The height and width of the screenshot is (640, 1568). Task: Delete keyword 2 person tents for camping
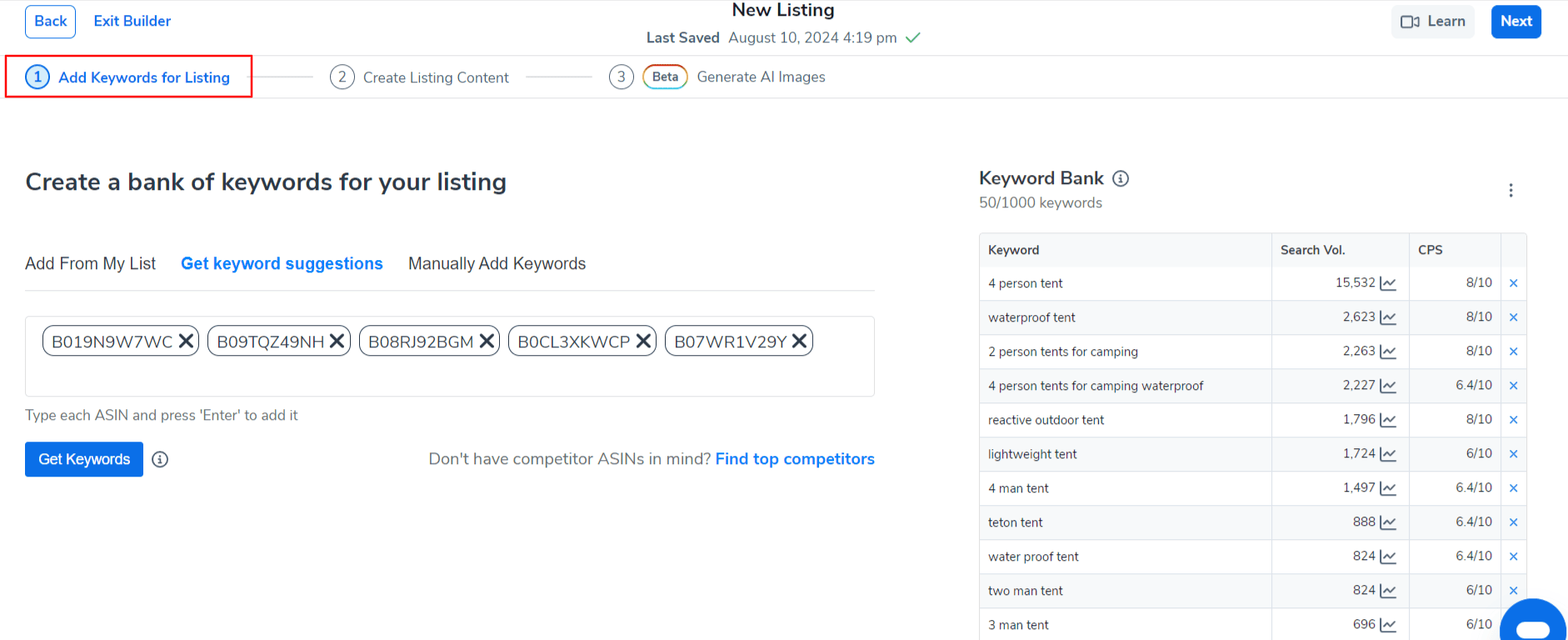tap(1514, 352)
